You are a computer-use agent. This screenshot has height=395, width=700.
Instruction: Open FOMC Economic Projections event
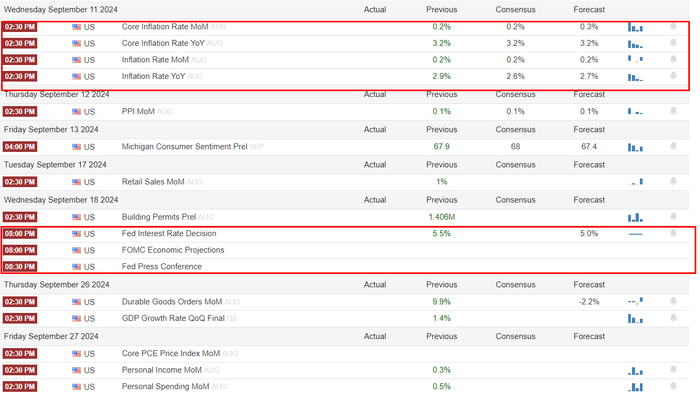point(173,250)
